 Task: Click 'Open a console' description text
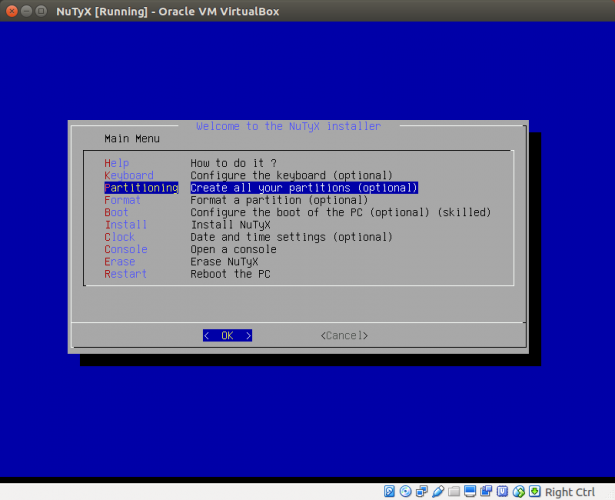tap(233, 249)
